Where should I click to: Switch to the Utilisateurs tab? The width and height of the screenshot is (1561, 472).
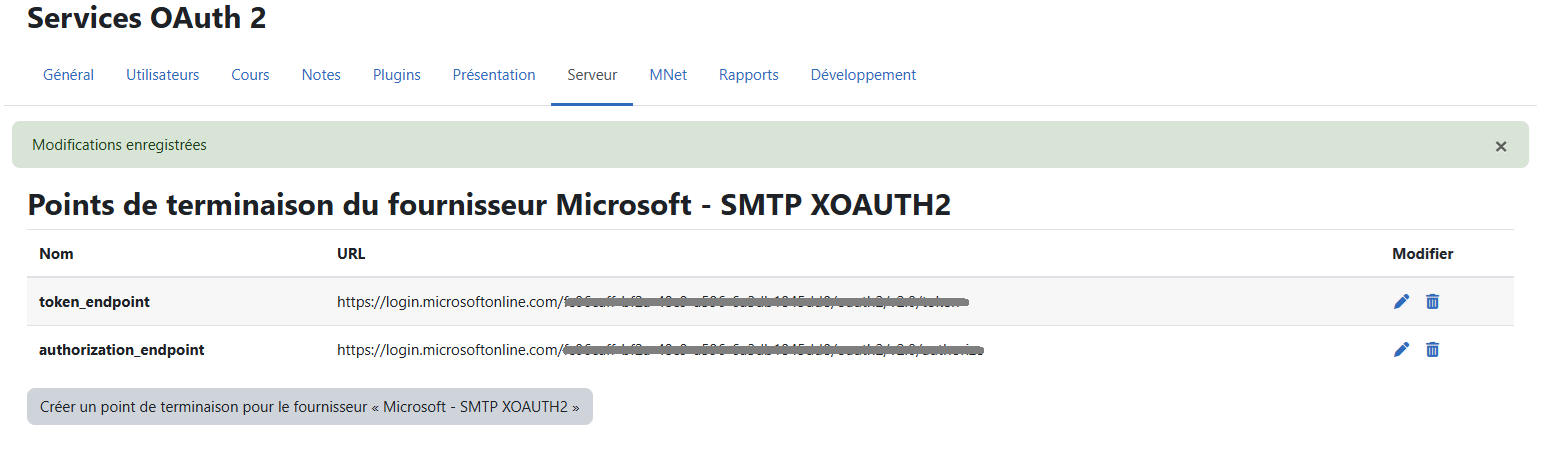point(162,75)
